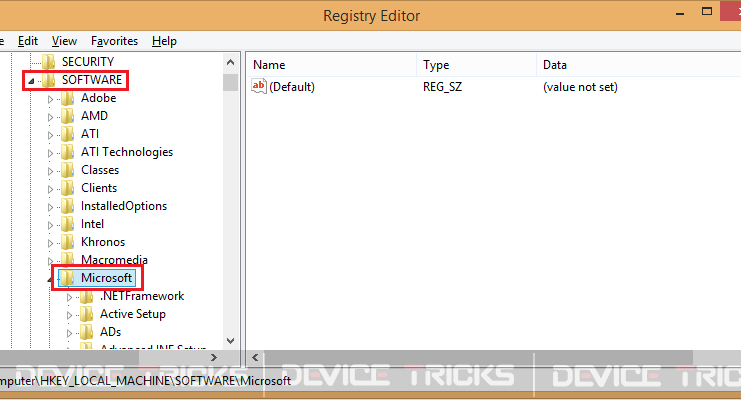Screen dimensions: 741x400
Task: Select the SECURITY key label
Action: pyautogui.click(x=88, y=62)
